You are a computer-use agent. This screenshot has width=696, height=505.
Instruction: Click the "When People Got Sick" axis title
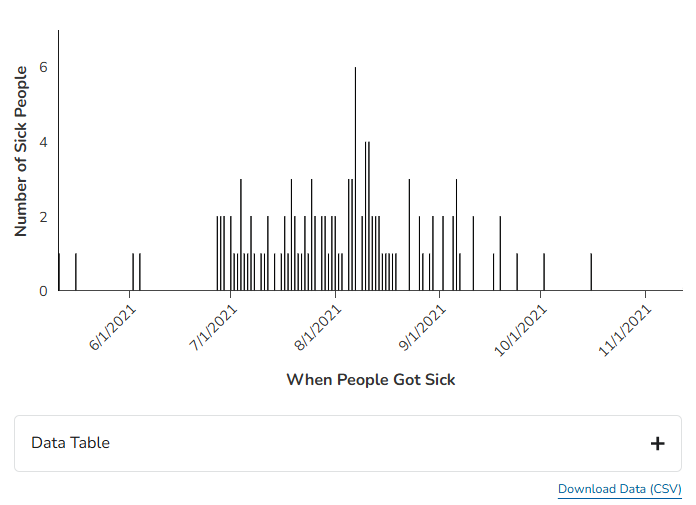tap(371, 379)
